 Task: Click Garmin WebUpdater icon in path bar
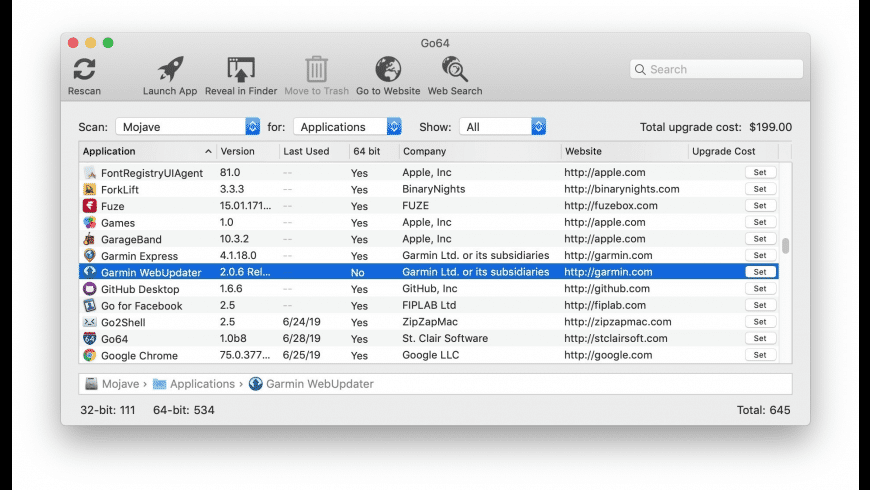[255, 383]
